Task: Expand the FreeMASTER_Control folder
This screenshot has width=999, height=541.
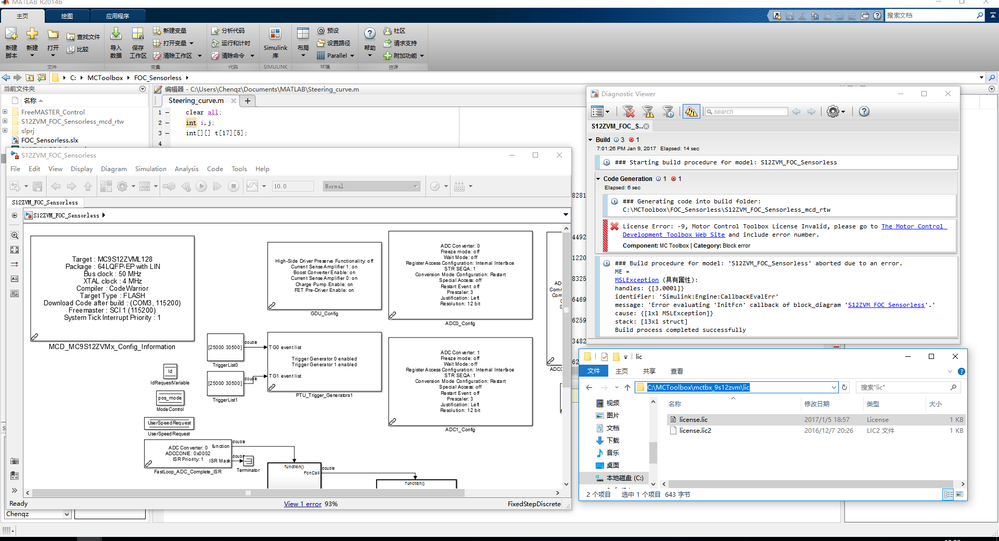Action: tap(5, 112)
